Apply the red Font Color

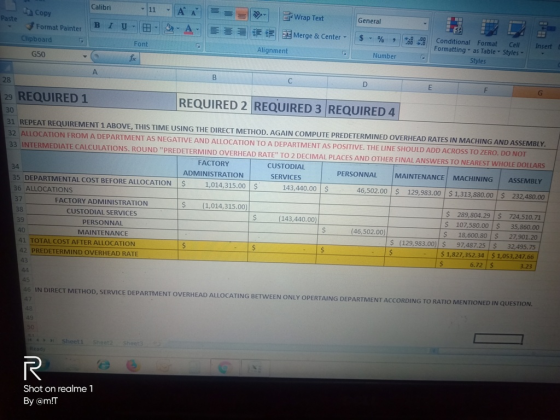pos(189,29)
